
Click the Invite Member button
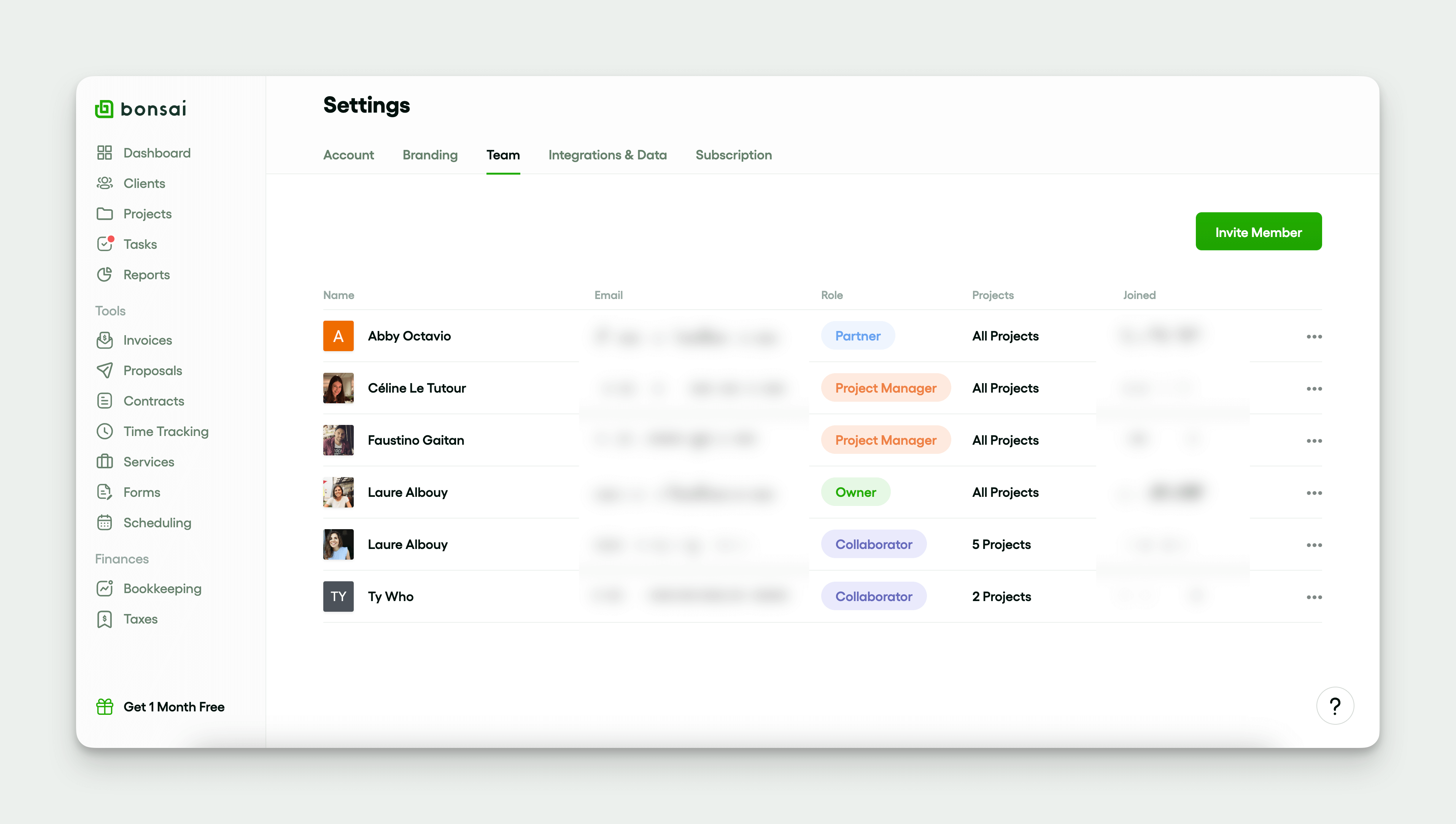pos(1258,232)
